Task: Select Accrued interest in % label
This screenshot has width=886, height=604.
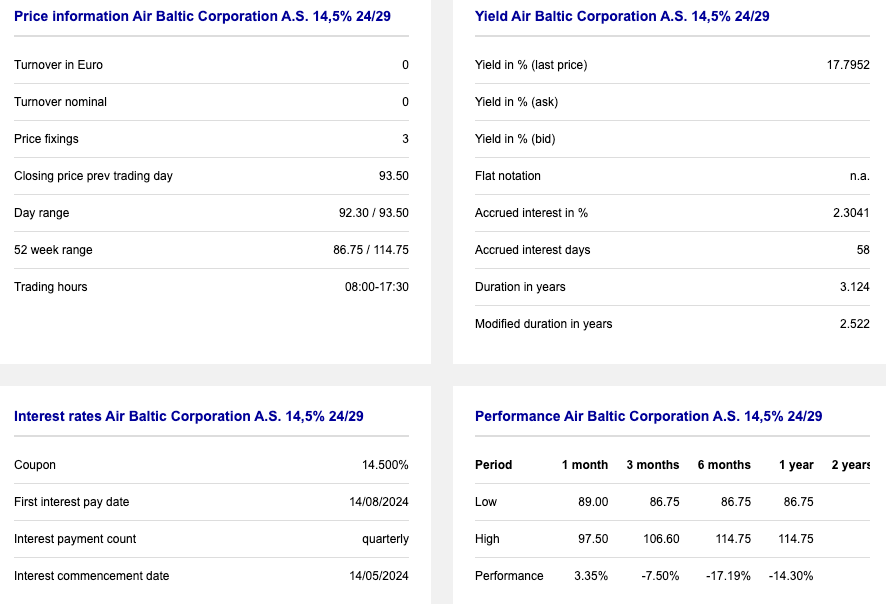Action: click(532, 213)
